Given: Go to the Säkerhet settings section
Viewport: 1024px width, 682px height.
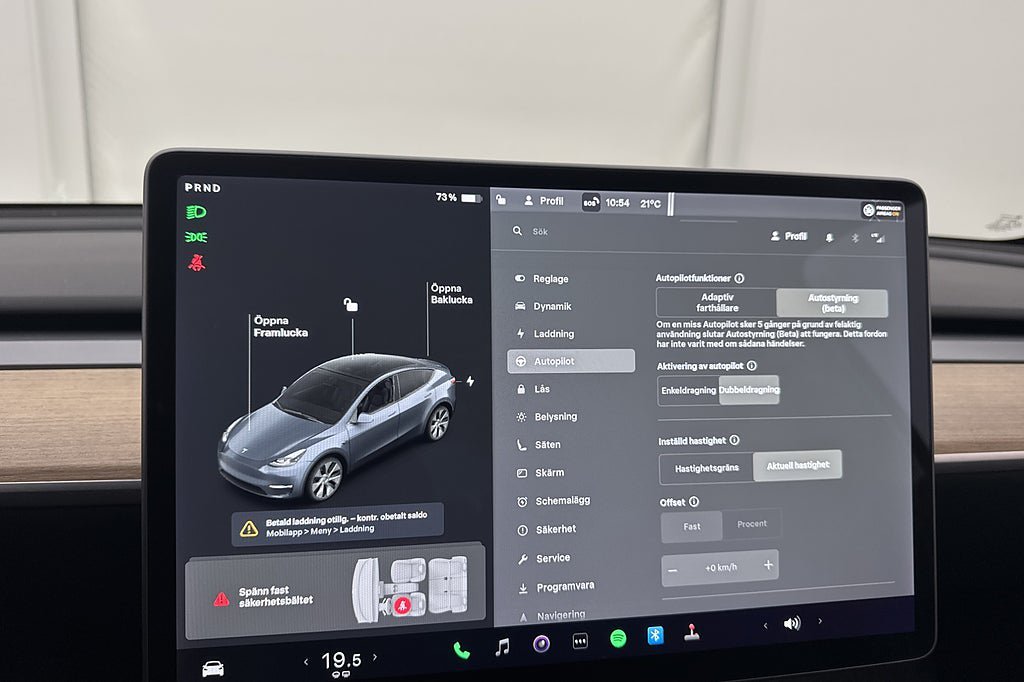Looking at the screenshot, I should click(x=555, y=530).
